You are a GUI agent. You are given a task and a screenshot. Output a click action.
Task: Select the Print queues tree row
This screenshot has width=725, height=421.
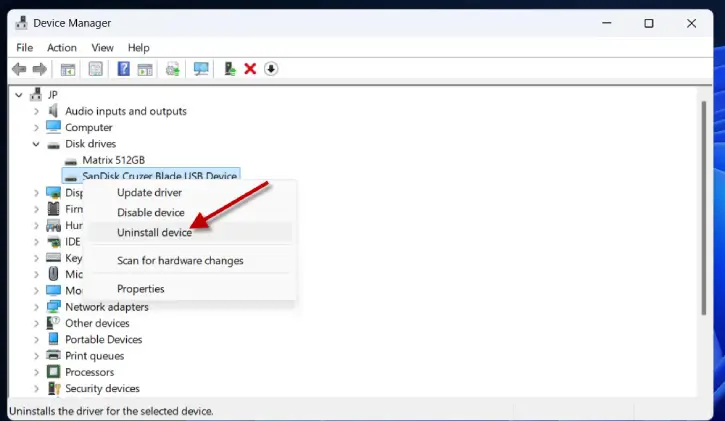point(95,356)
